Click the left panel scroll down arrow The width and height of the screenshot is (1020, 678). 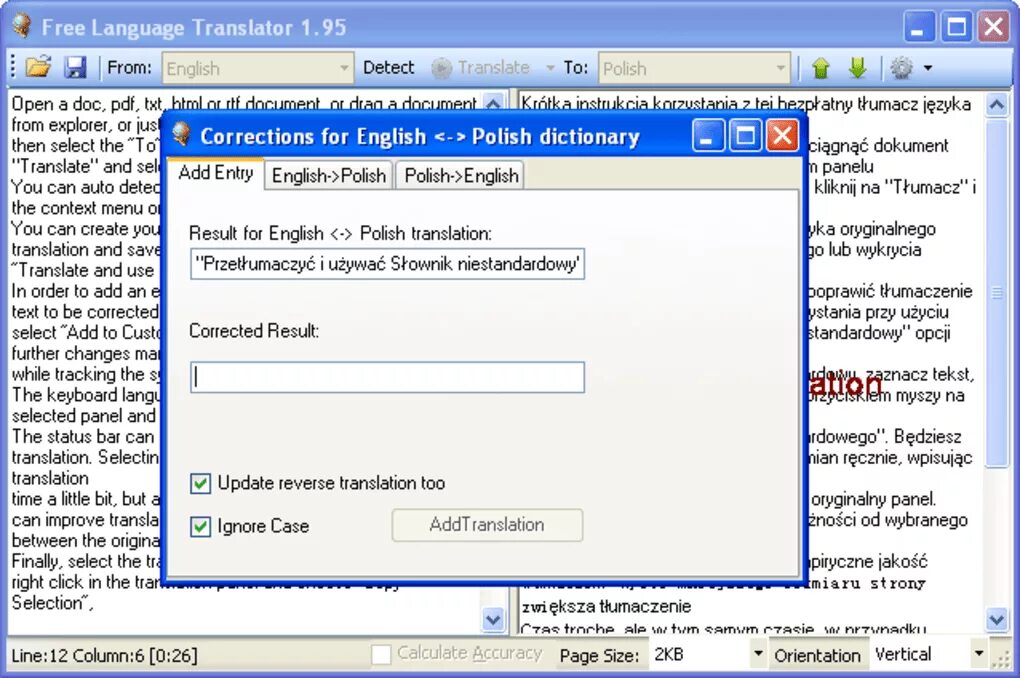coord(493,620)
